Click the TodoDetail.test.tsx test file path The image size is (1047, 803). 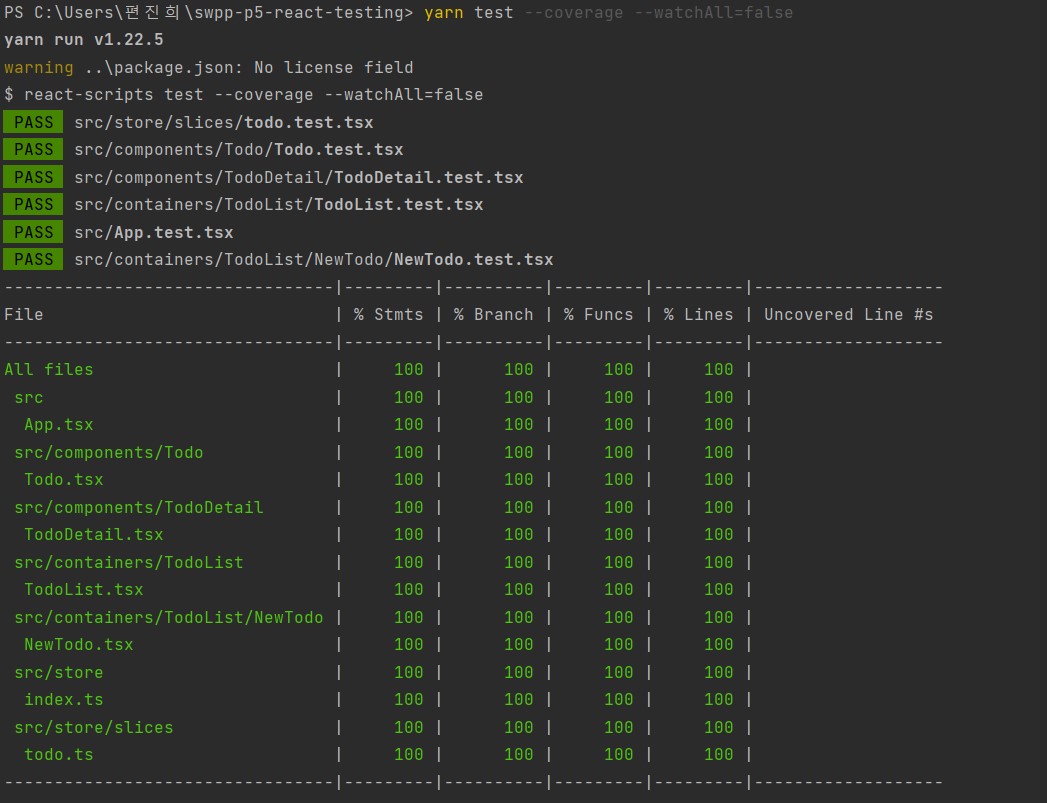coord(298,178)
